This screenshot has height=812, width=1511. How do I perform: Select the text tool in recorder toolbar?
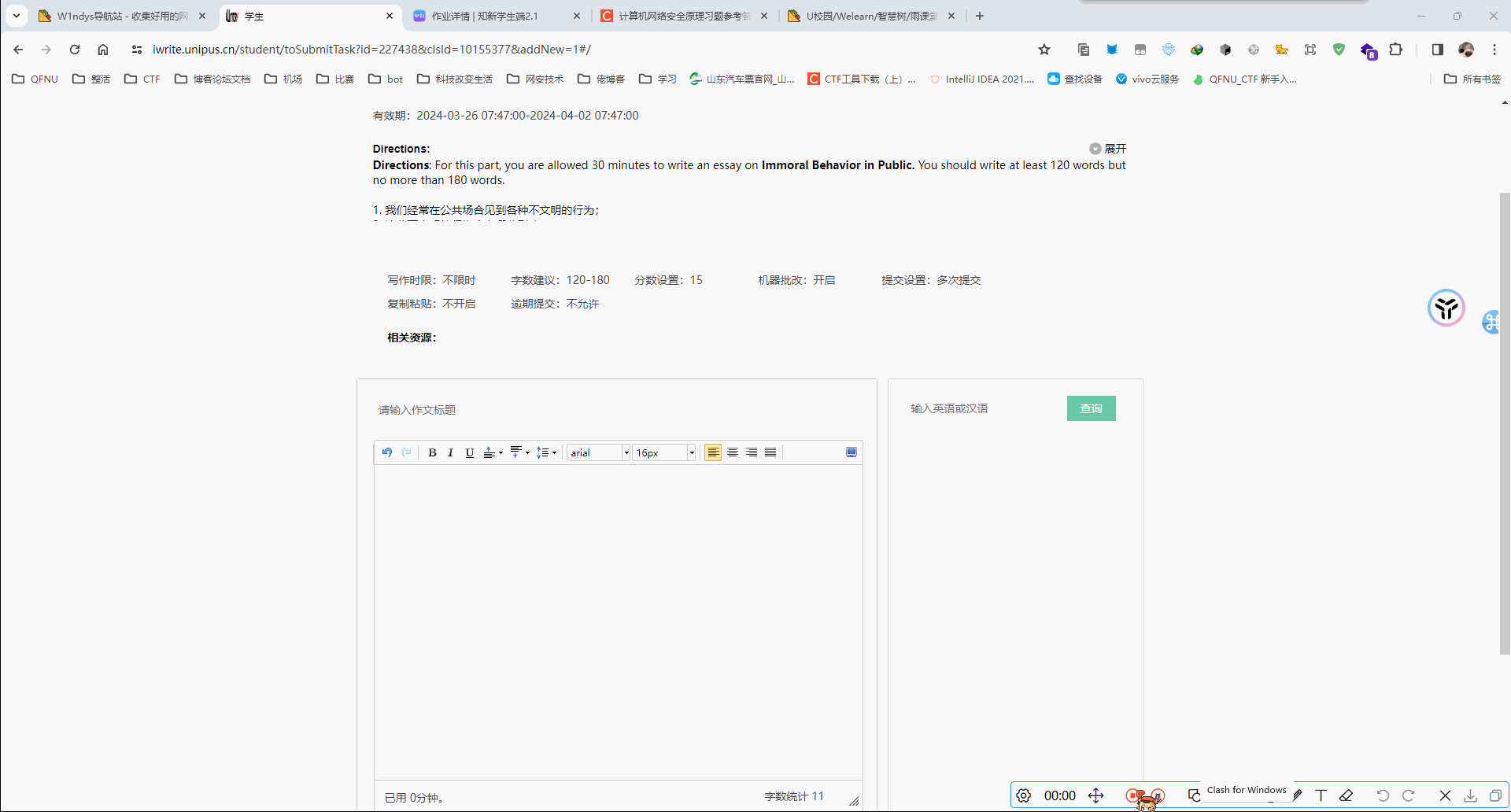coord(1321,795)
